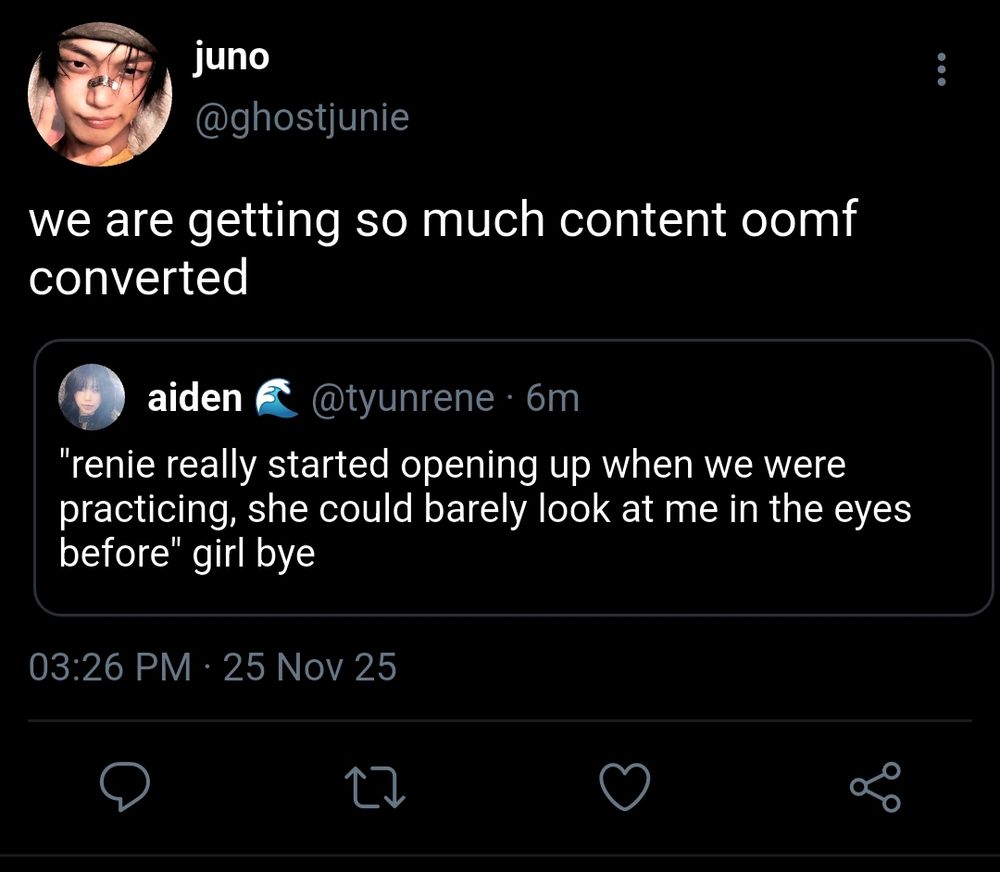Click the 03:26 PM post time
Image resolution: width=1000 pixels, height=872 pixels.
(x=110, y=667)
